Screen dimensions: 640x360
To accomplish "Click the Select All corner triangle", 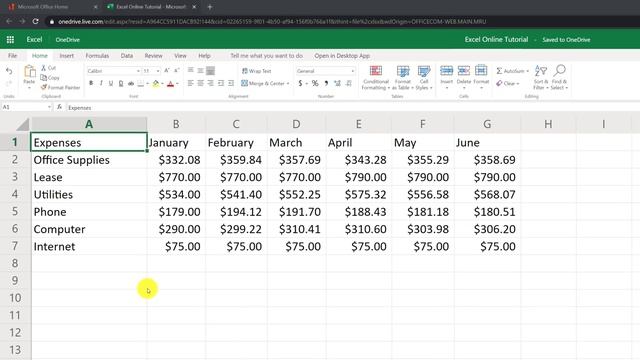I will coord(22,124).
